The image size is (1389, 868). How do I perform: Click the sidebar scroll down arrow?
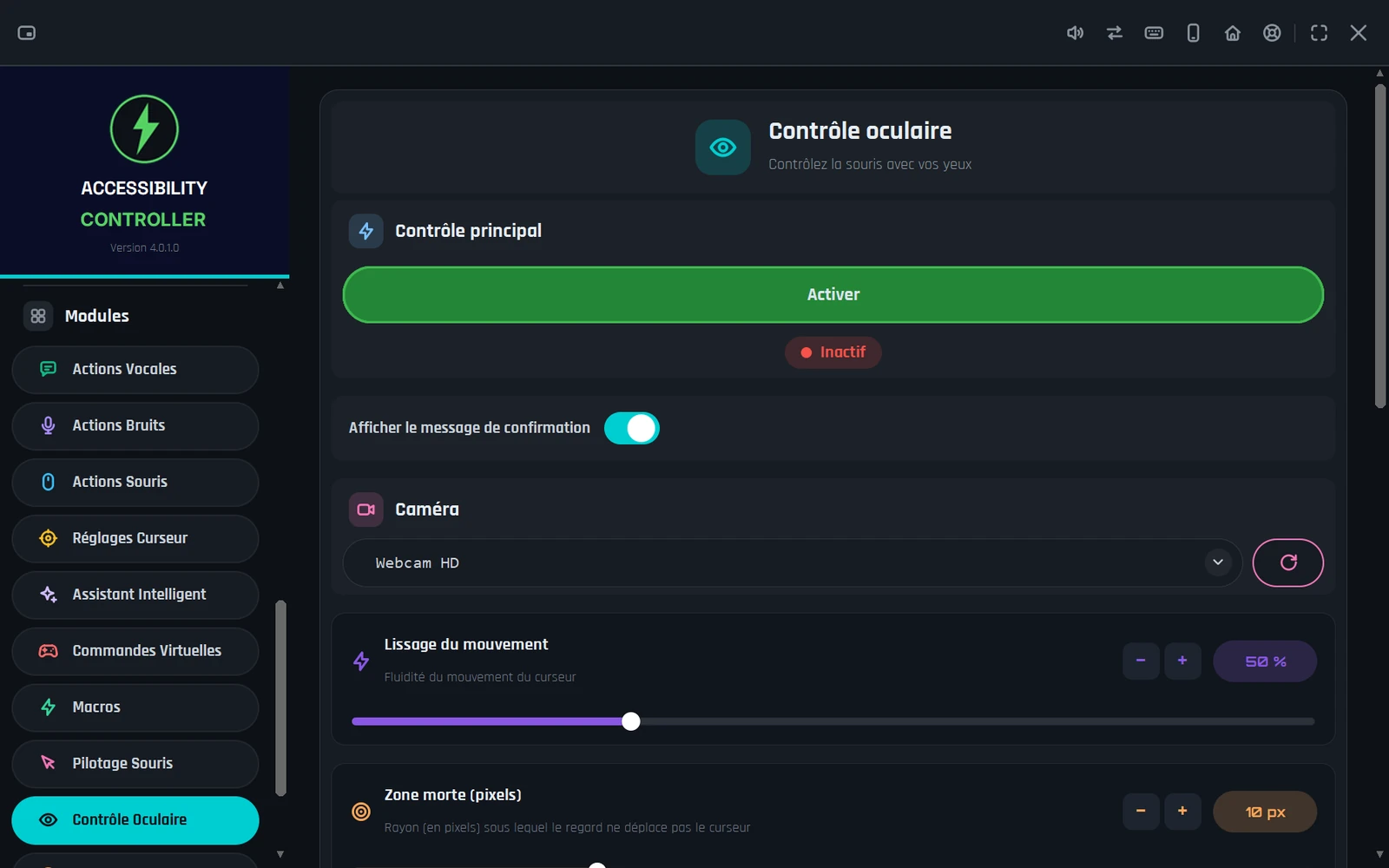[x=280, y=854]
